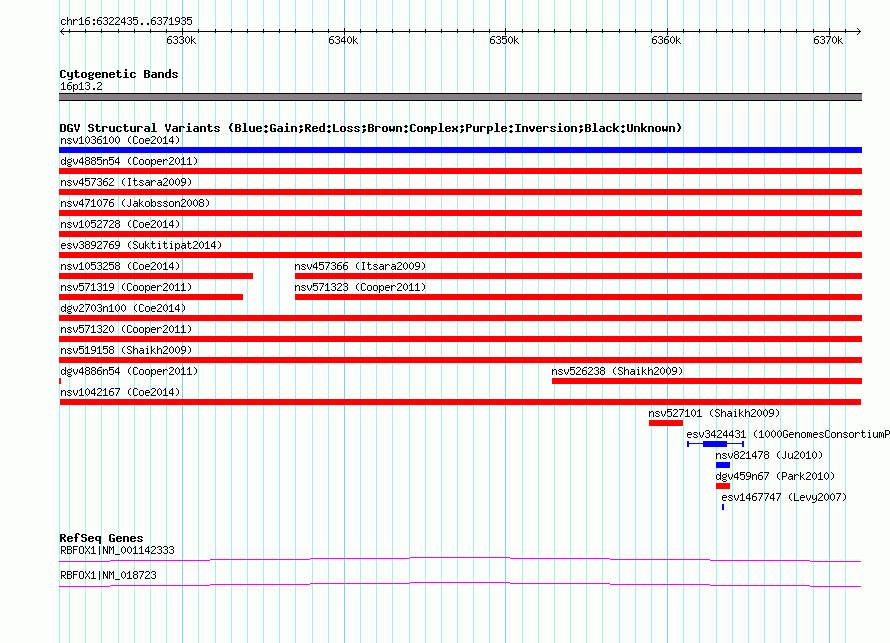Click the Cytogenetic Bands track title
Viewport: 890px width, 643px height.
click(119, 74)
